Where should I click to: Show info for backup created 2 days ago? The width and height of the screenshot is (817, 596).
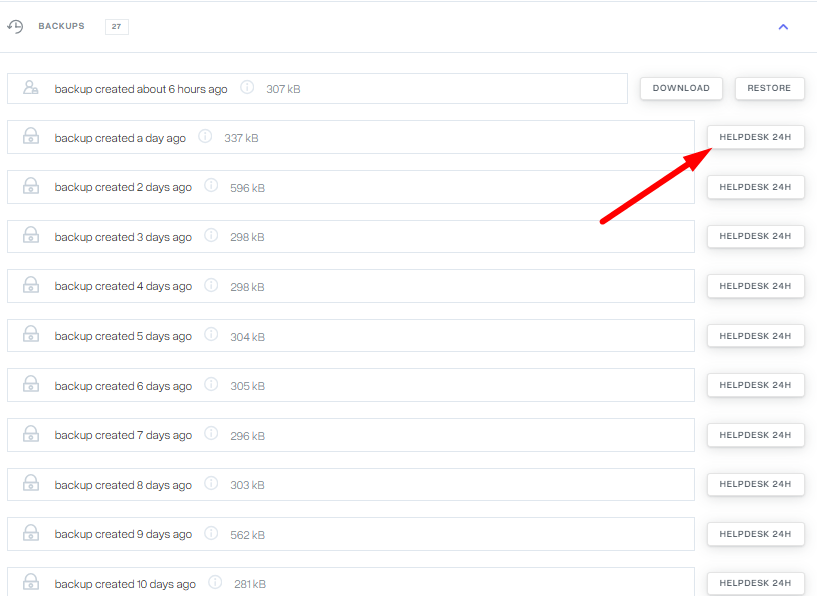[x=211, y=185]
